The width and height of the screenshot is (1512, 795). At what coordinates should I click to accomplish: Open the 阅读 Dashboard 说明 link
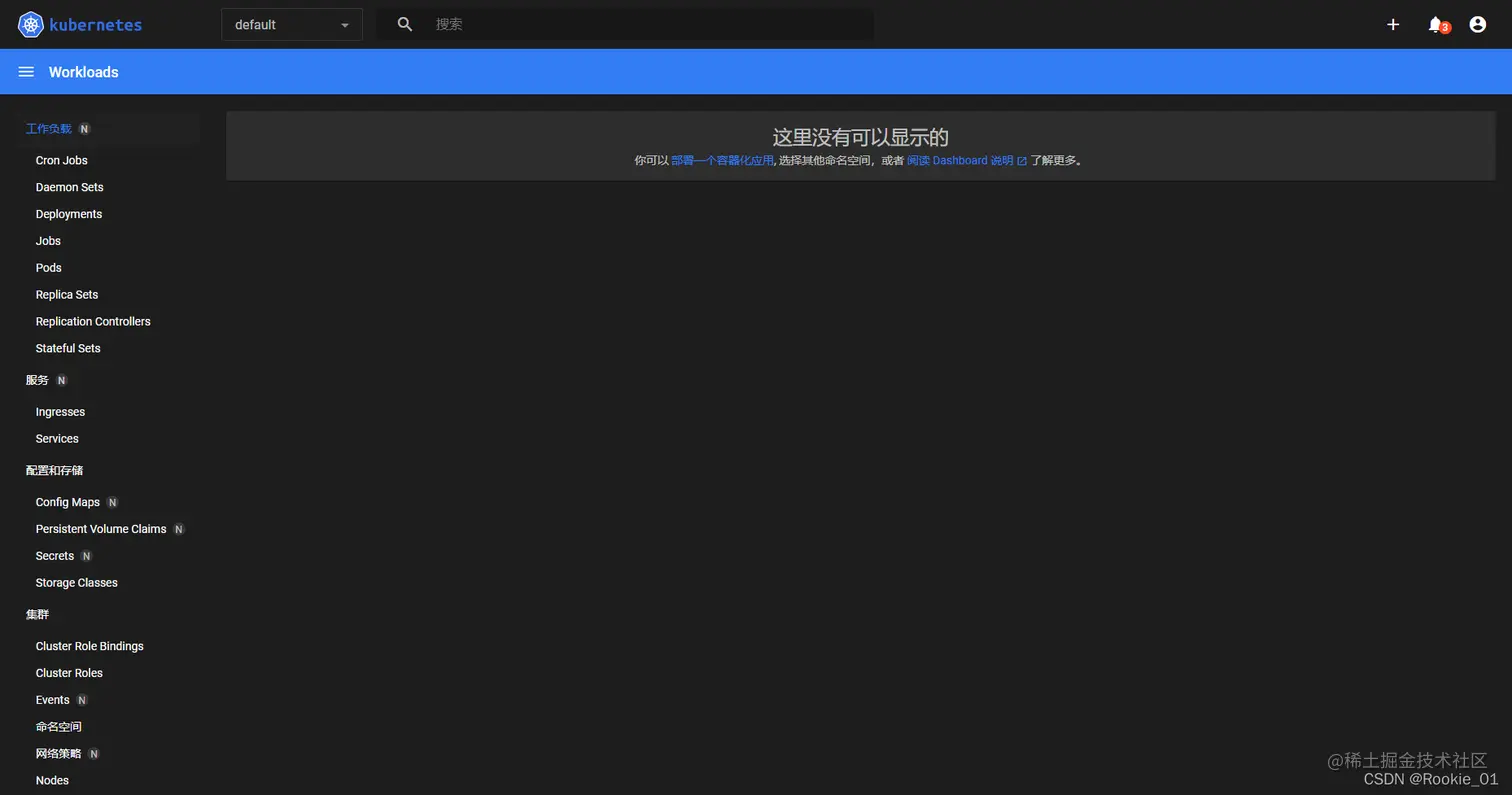[962, 160]
